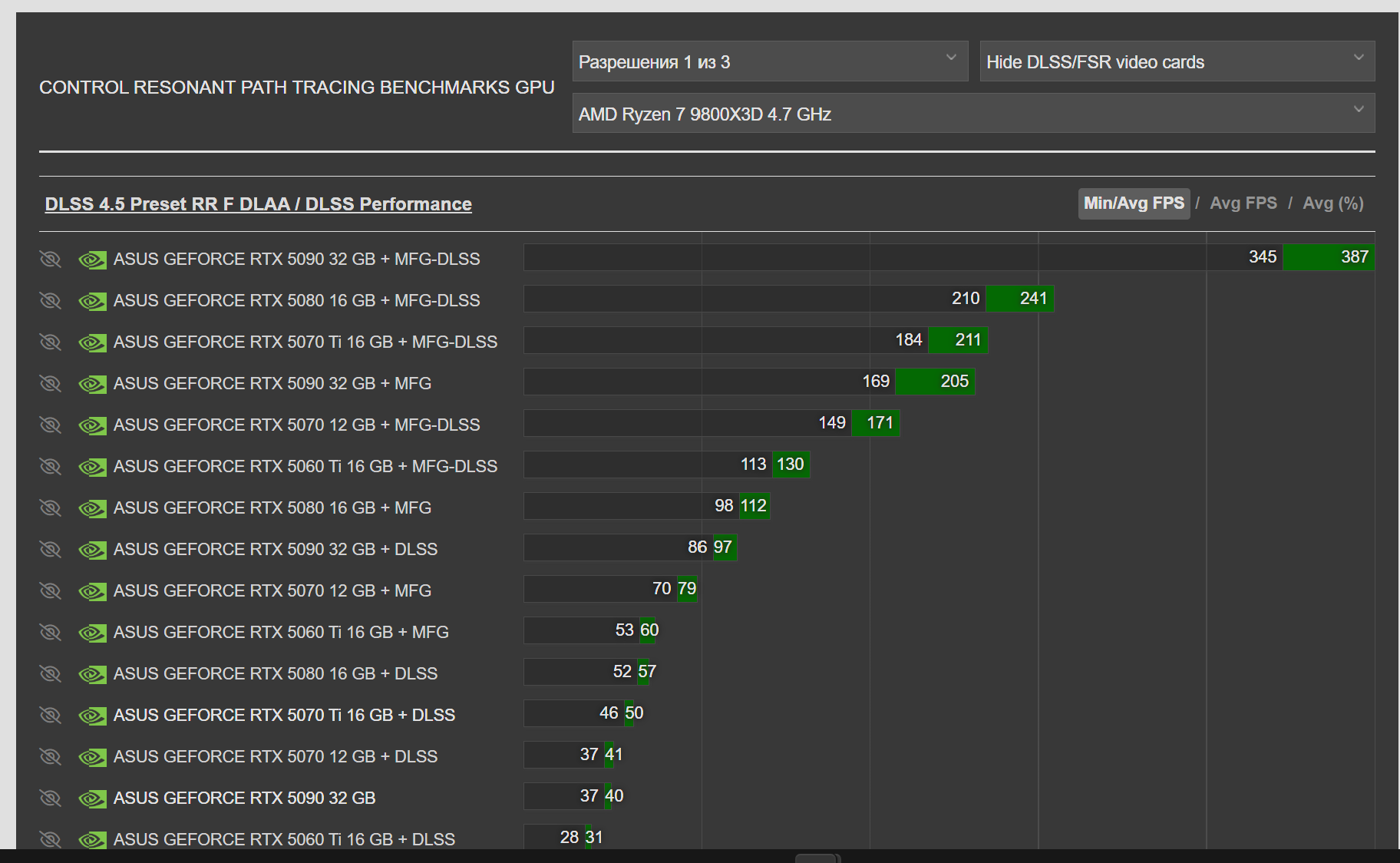Open the AMD Ryzen 7 9800X3D CPU selector

pyautogui.click(x=973, y=114)
